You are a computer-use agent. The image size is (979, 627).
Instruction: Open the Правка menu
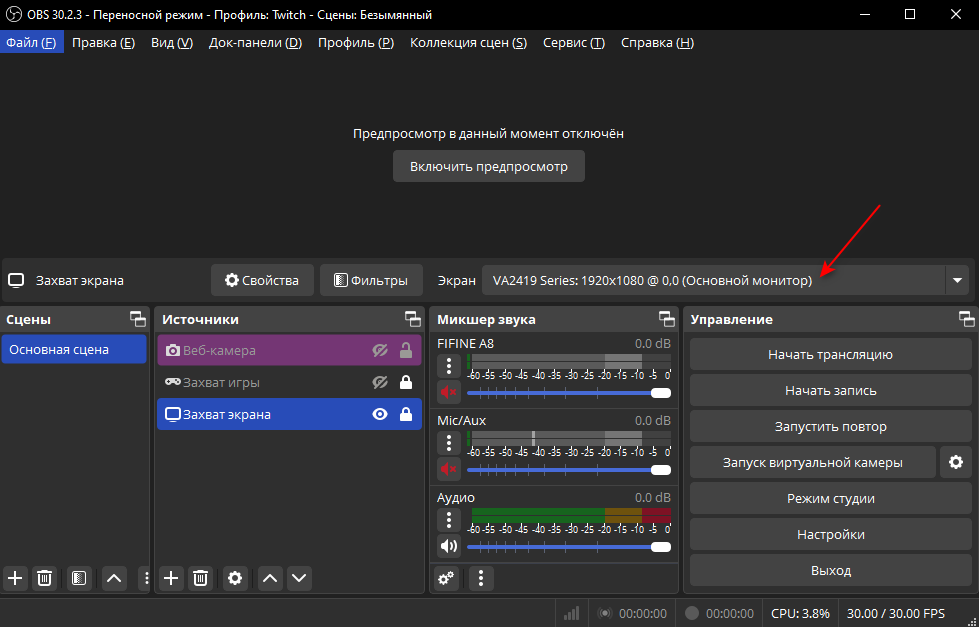coord(104,42)
